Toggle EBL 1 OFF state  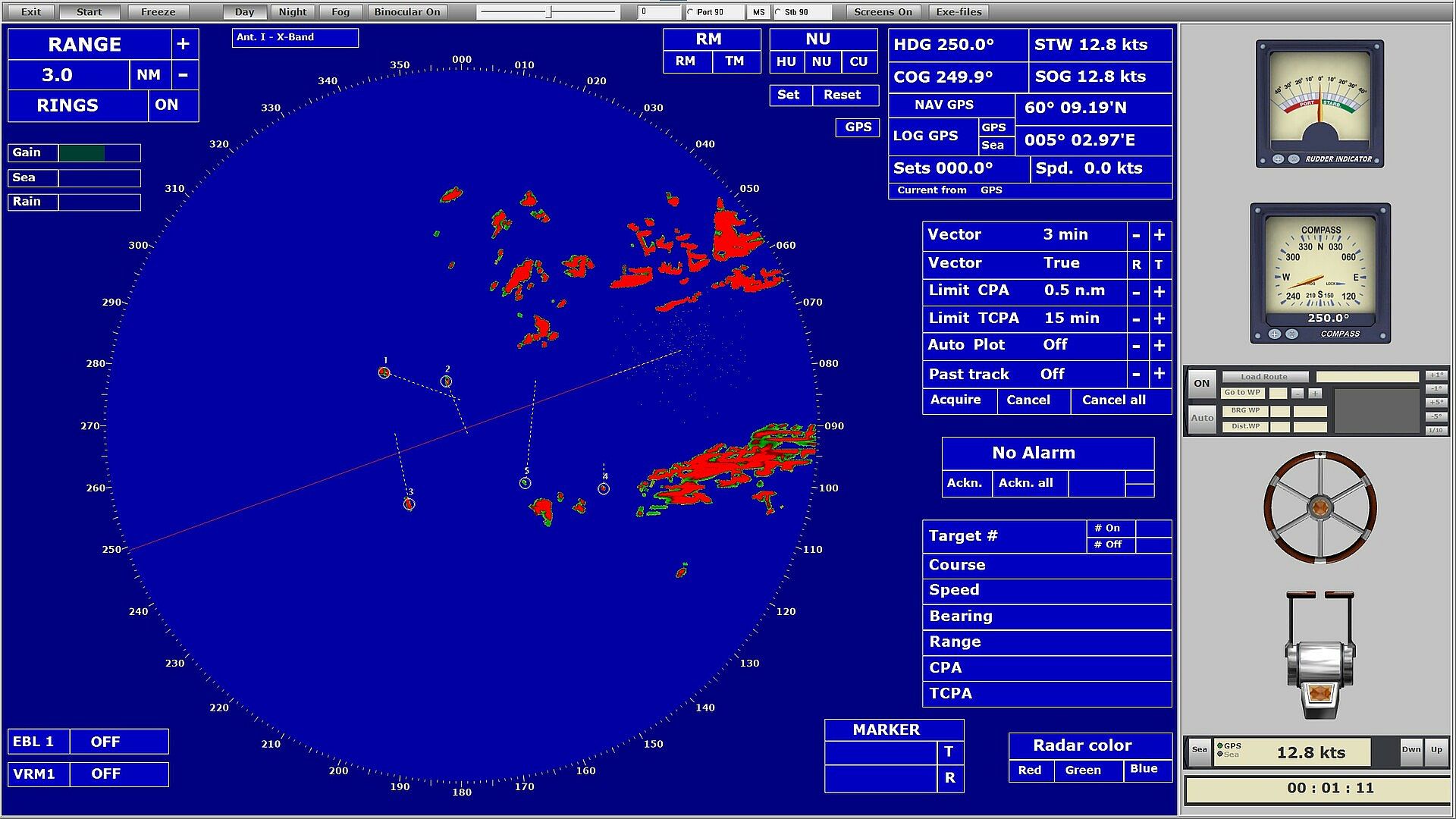click(x=105, y=742)
